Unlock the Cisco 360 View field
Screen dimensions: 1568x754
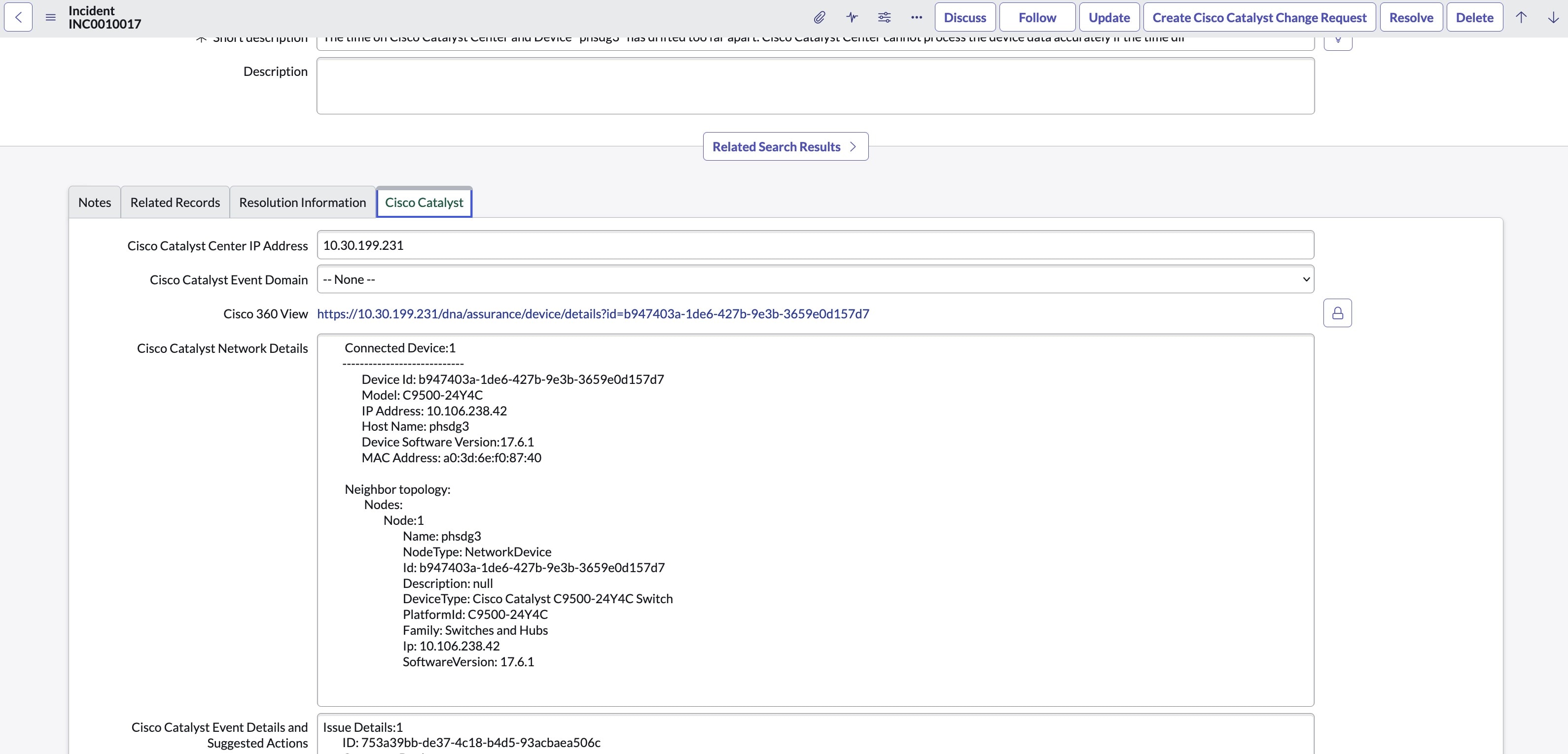coord(1337,313)
